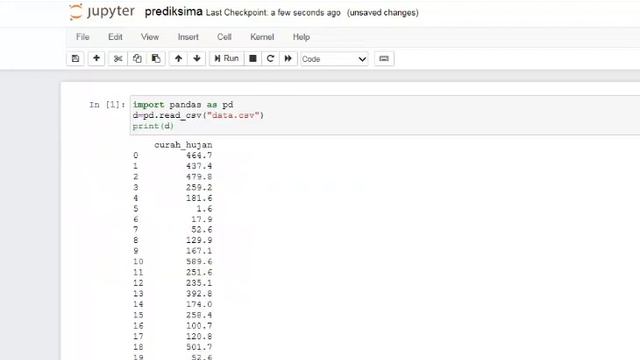
Task: Cut selected cells with scissors icon
Action: pyautogui.click(x=118, y=58)
